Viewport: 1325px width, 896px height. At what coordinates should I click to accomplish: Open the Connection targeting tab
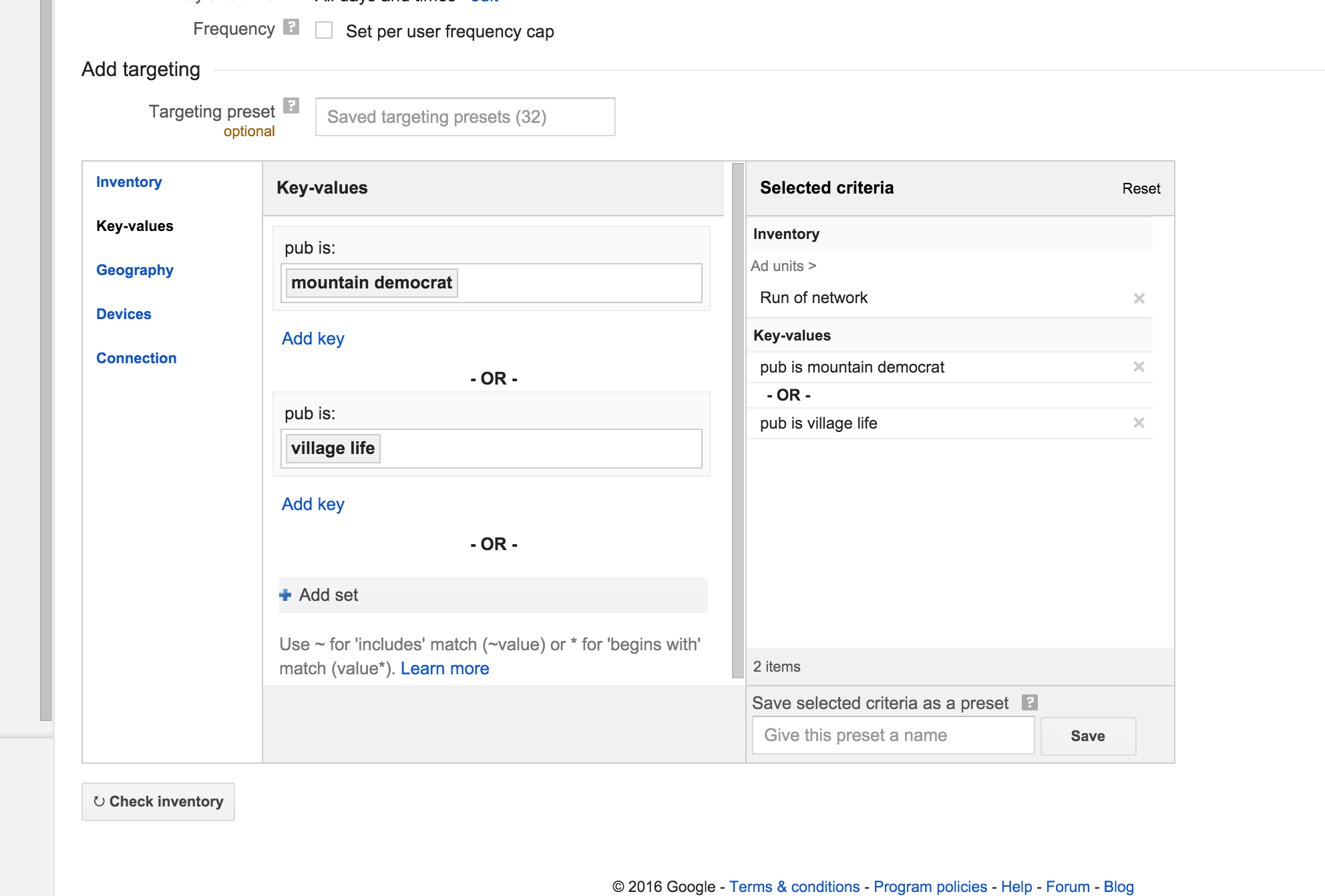tap(136, 359)
